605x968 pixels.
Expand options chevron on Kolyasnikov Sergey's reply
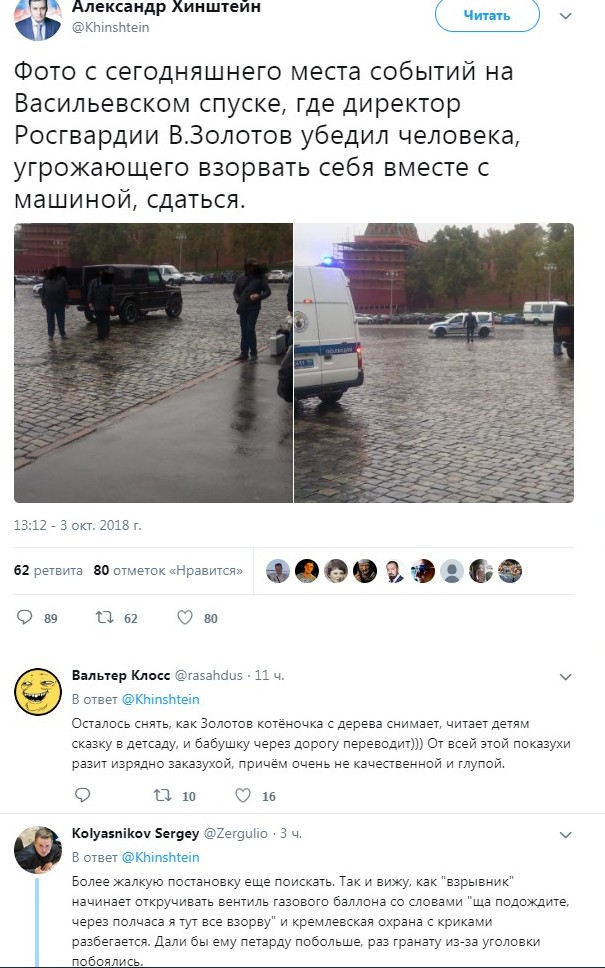point(565,835)
